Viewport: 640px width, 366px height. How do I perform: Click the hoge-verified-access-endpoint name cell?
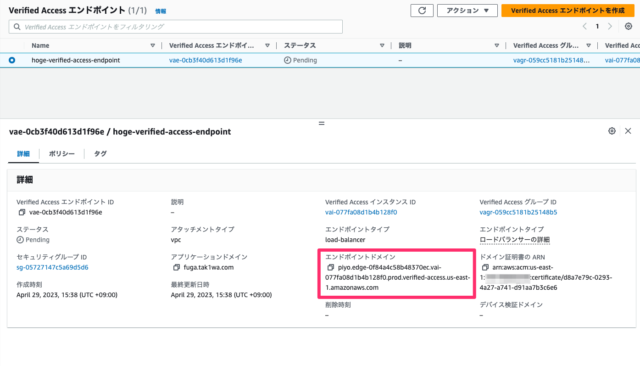click(x=76, y=60)
